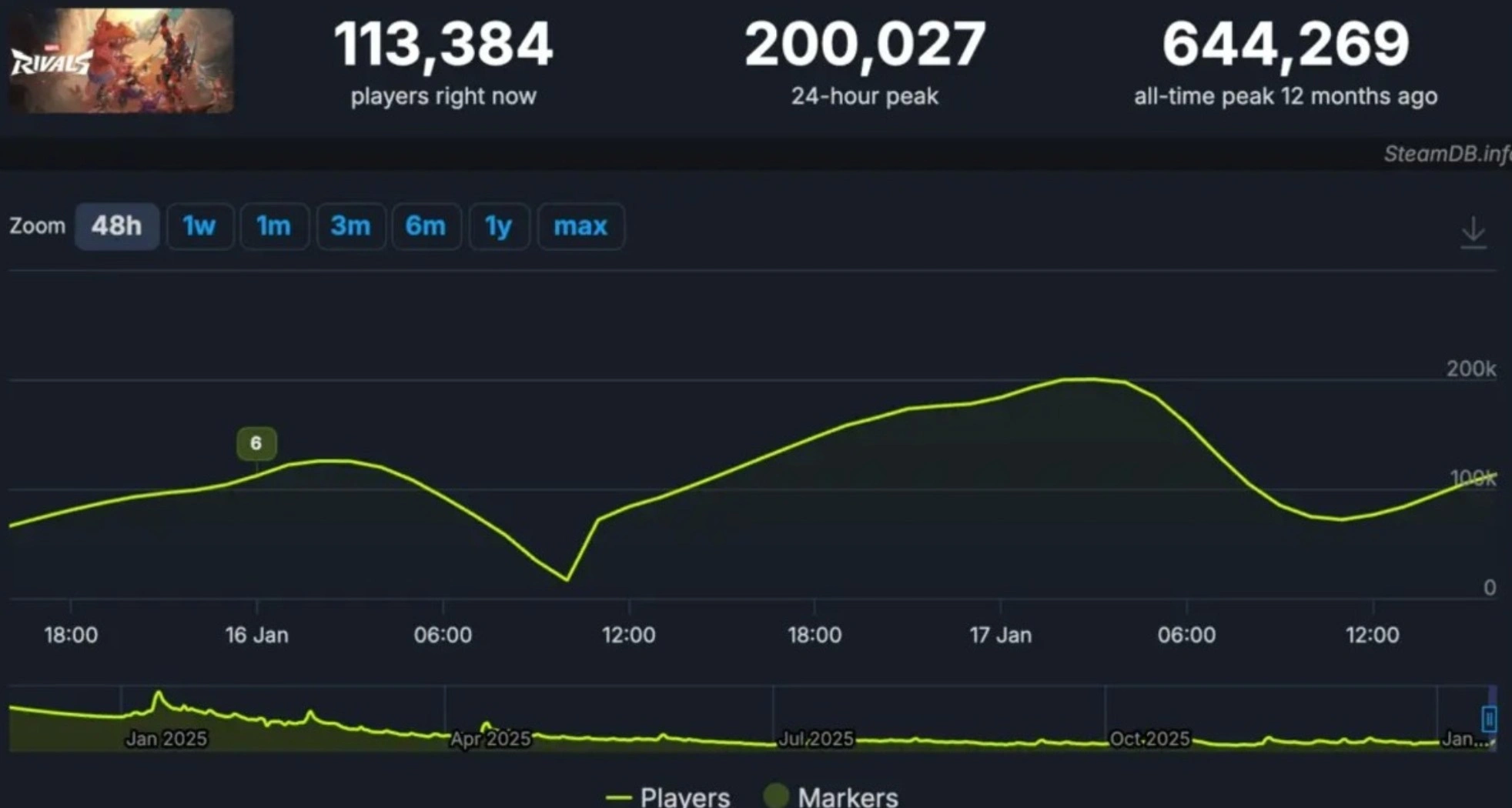Select the 48h zoom range
This screenshot has height=808, width=1512.
click(117, 226)
